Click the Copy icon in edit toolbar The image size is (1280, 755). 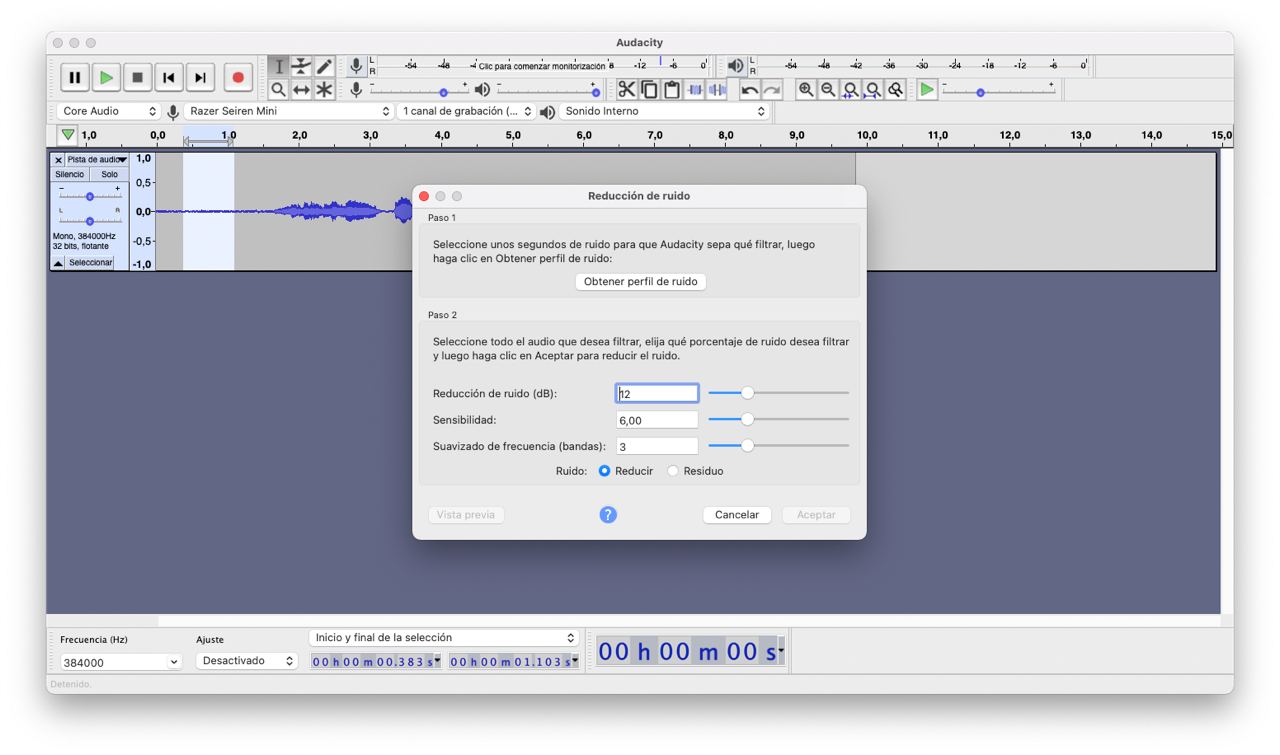pyautogui.click(x=649, y=89)
